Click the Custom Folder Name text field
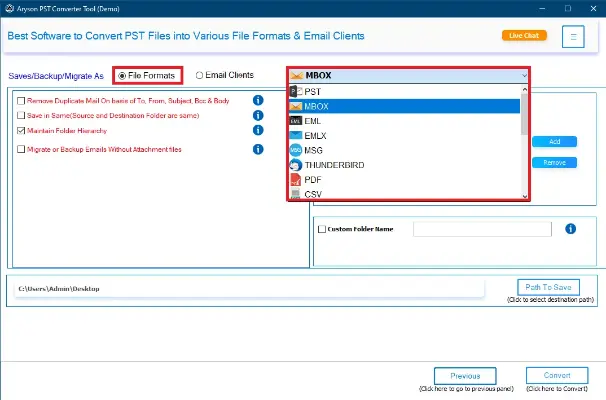Viewport: 606px width, 400px height. pos(482,229)
